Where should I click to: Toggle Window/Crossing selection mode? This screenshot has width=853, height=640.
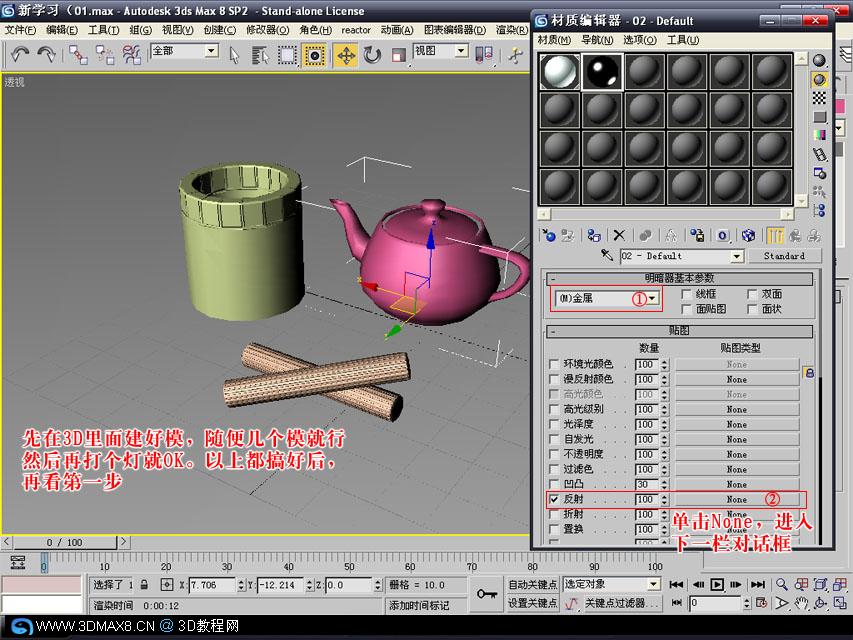pos(314,55)
